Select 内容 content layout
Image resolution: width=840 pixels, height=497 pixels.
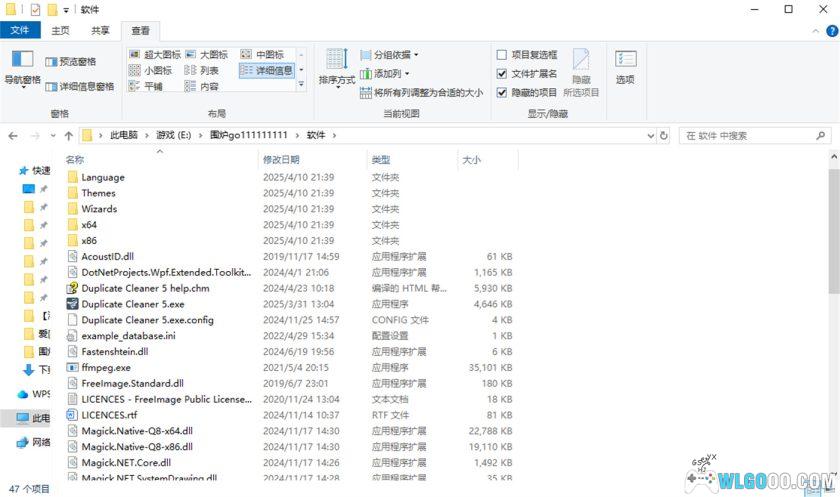(201, 86)
